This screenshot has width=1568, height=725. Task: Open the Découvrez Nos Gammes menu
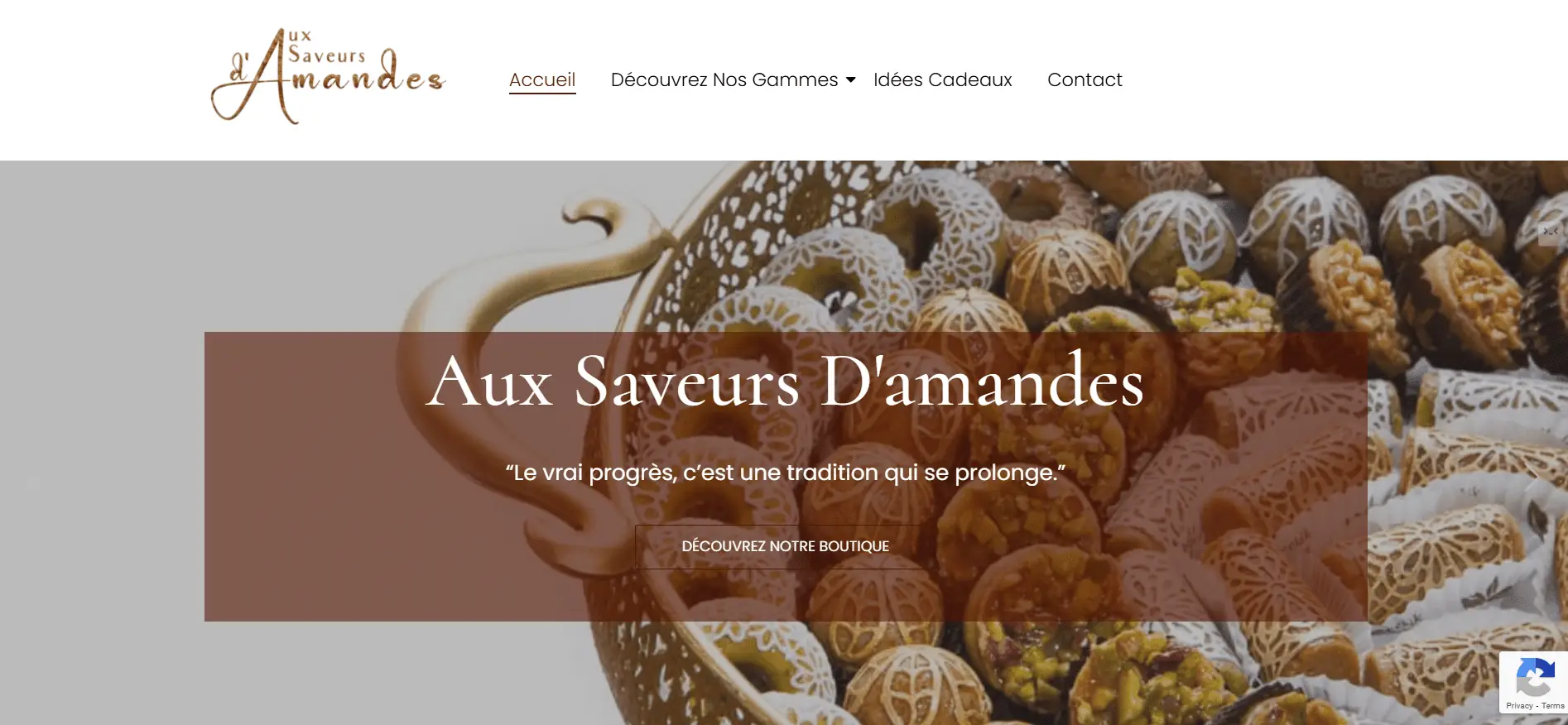click(x=724, y=79)
